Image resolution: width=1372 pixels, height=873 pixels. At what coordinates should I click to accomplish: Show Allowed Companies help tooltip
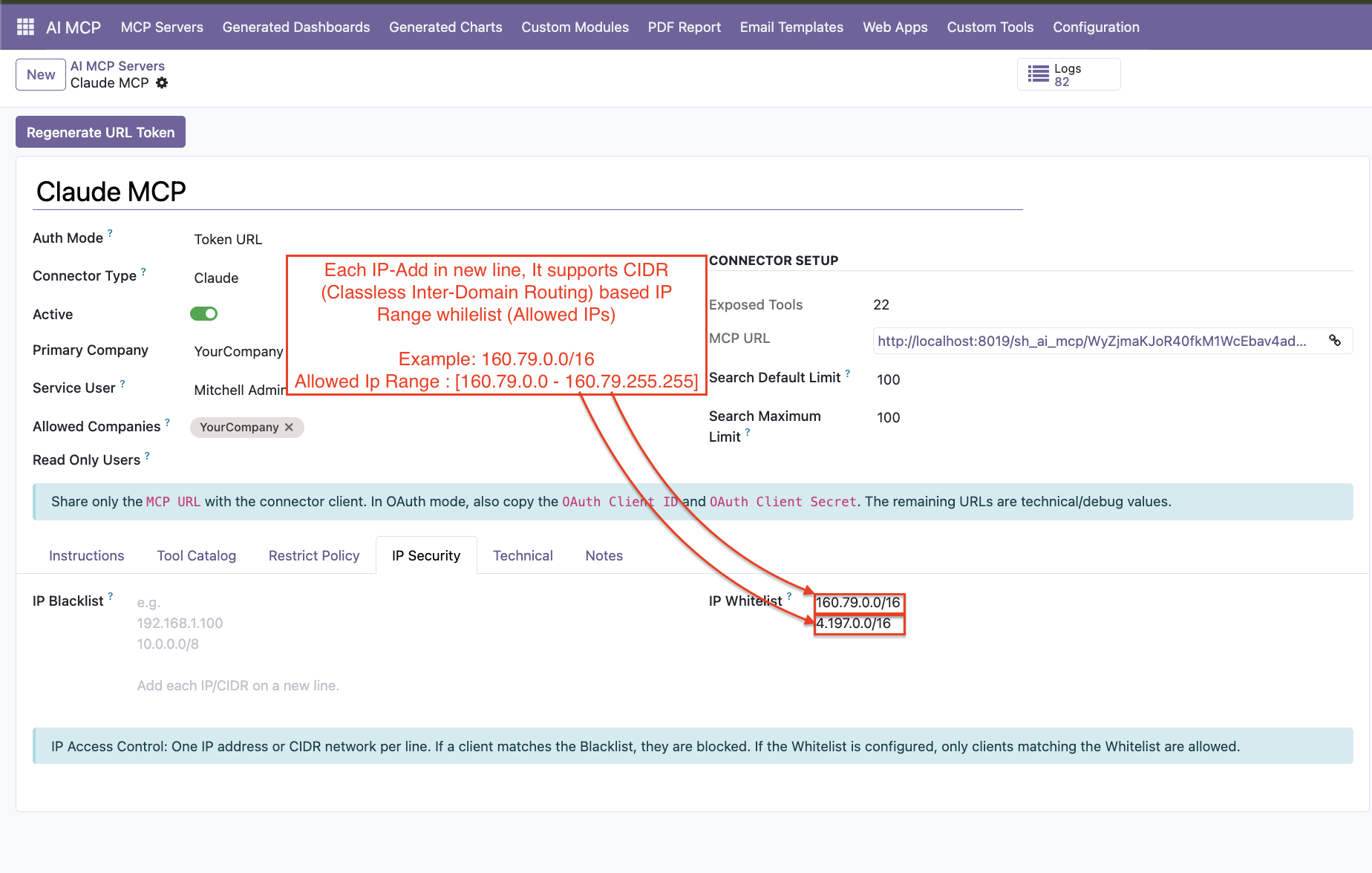[167, 422]
